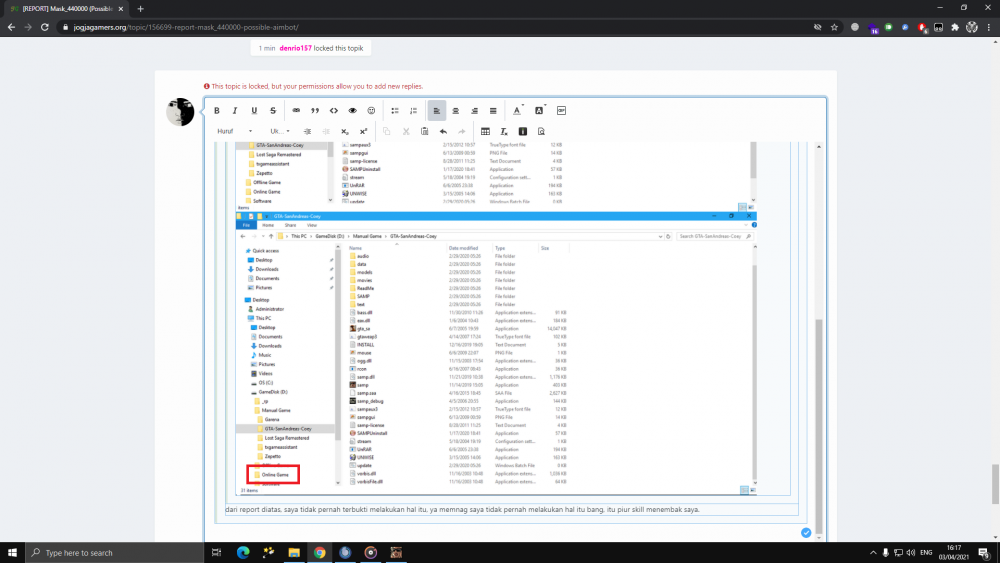Preview the reply content
This screenshot has width=1000, height=563.
541,131
